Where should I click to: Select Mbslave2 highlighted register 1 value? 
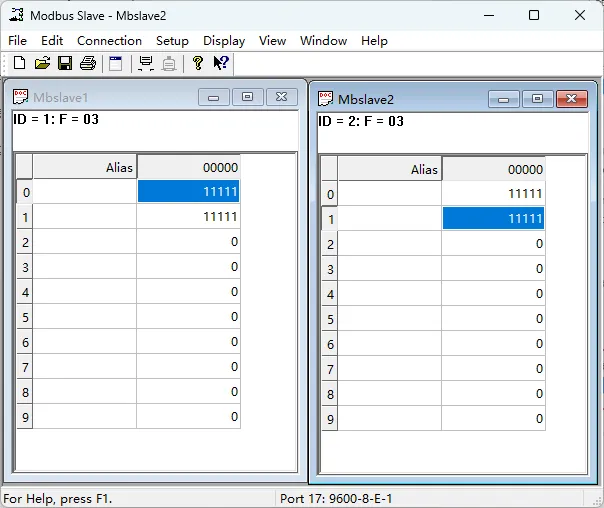(493, 218)
